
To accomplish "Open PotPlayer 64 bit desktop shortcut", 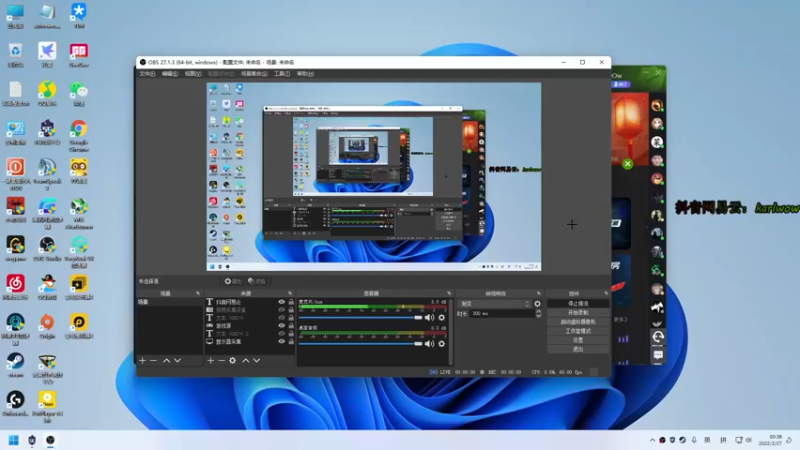I will pyautogui.click(x=47, y=407).
